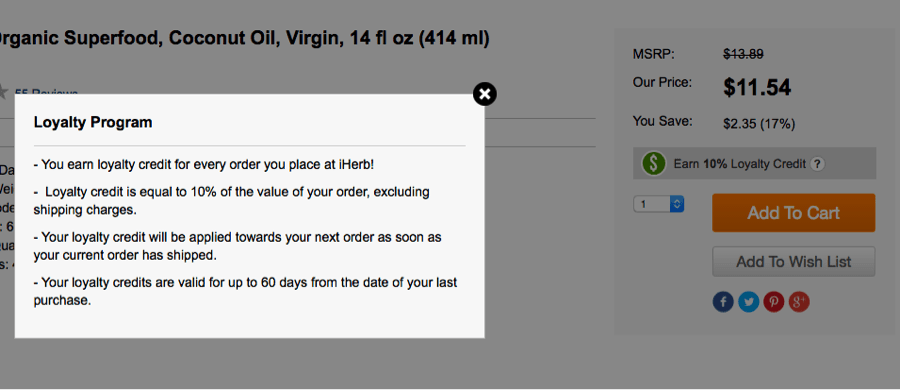Click the blue quantity stepper arrows
Screen dimensions: 900x390
tap(677, 204)
